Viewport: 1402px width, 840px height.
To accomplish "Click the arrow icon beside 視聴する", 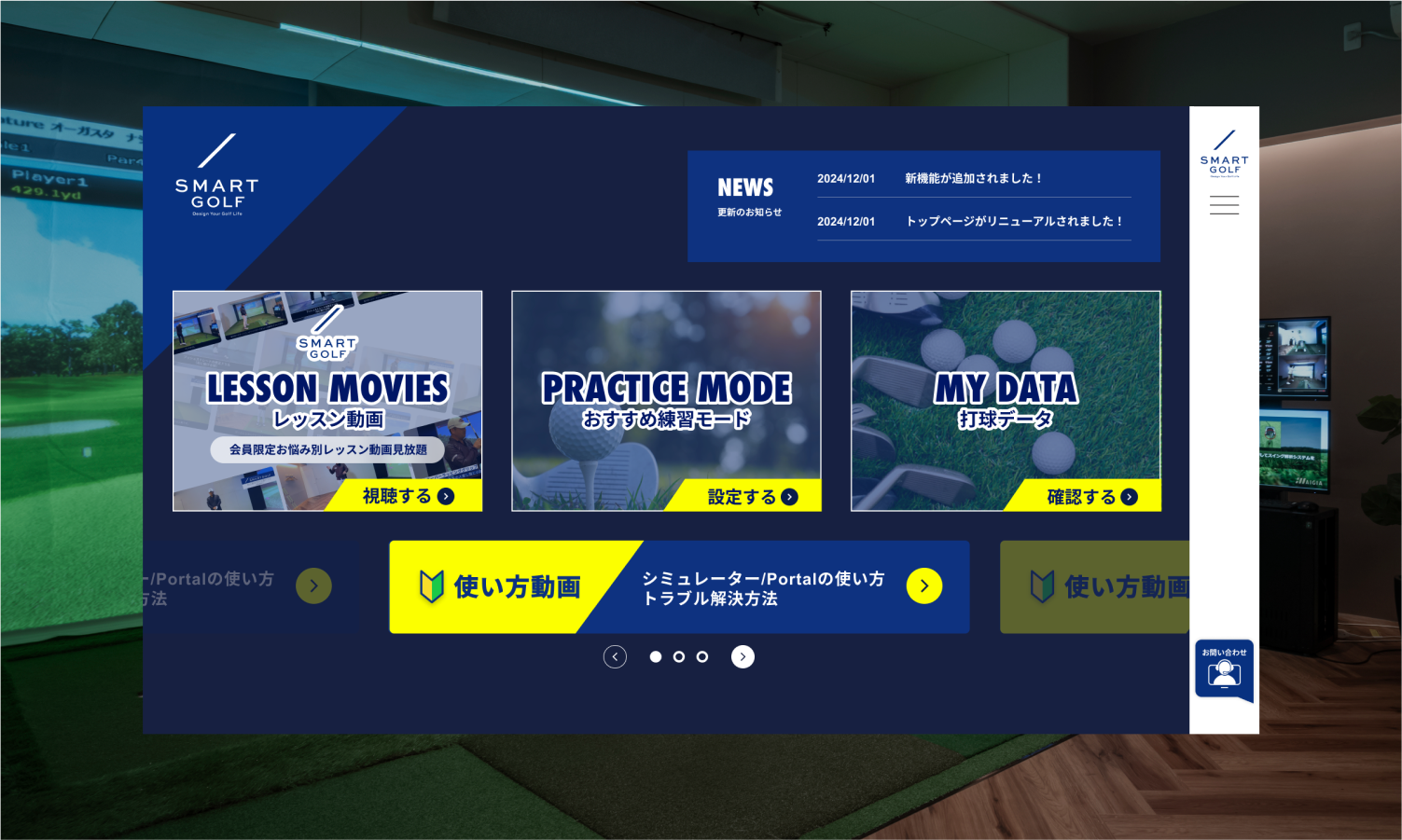I will [446, 496].
